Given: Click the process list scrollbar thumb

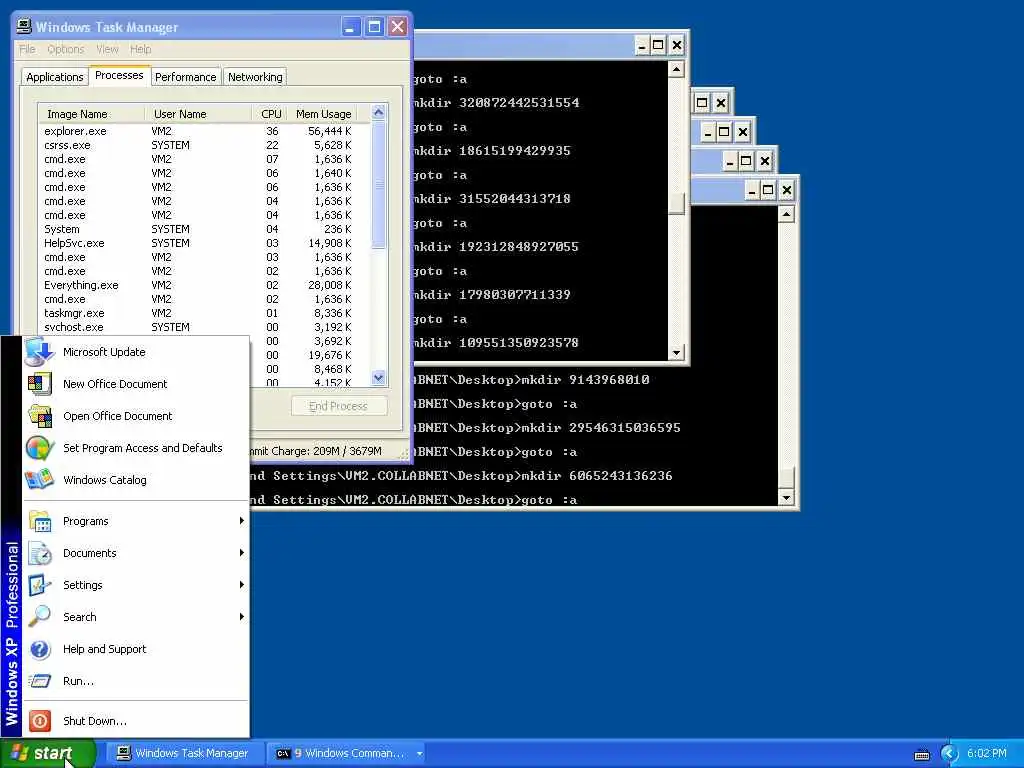Looking at the screenshot, I should coord(379,185).
